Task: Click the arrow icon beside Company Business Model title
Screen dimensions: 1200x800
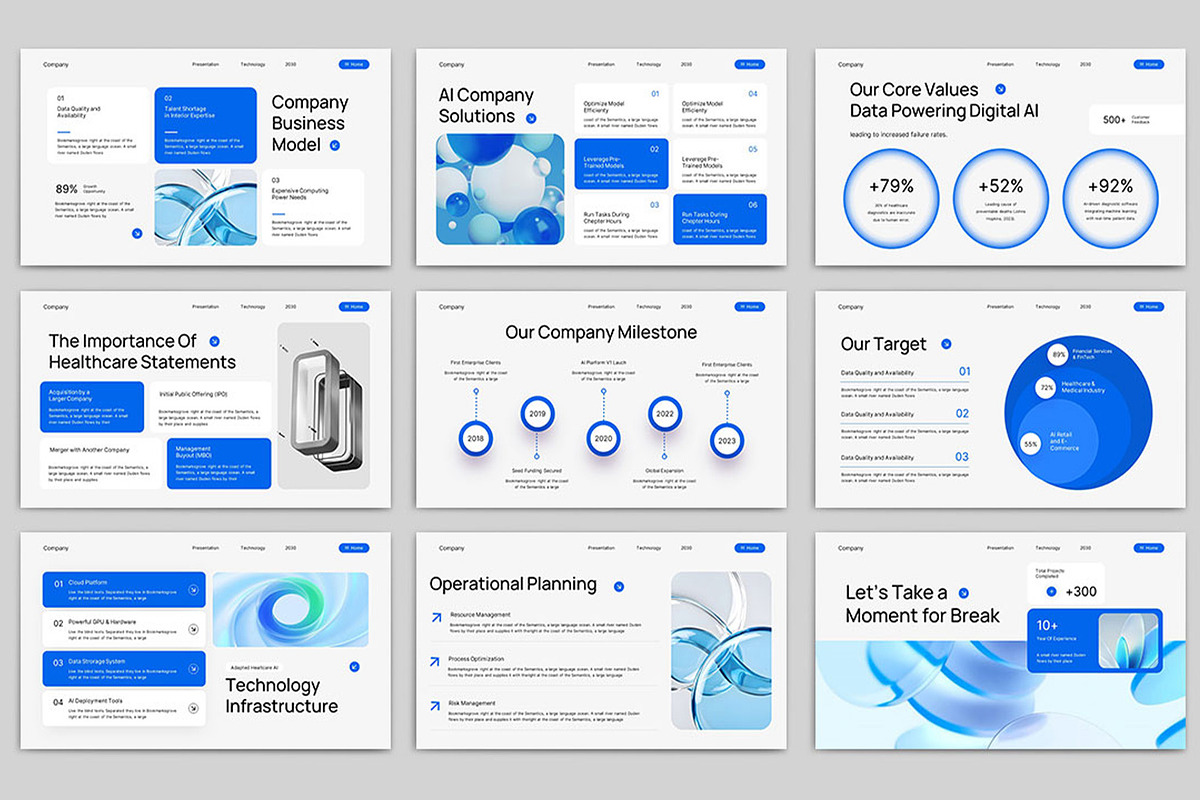Action: [x=334, y=145]
